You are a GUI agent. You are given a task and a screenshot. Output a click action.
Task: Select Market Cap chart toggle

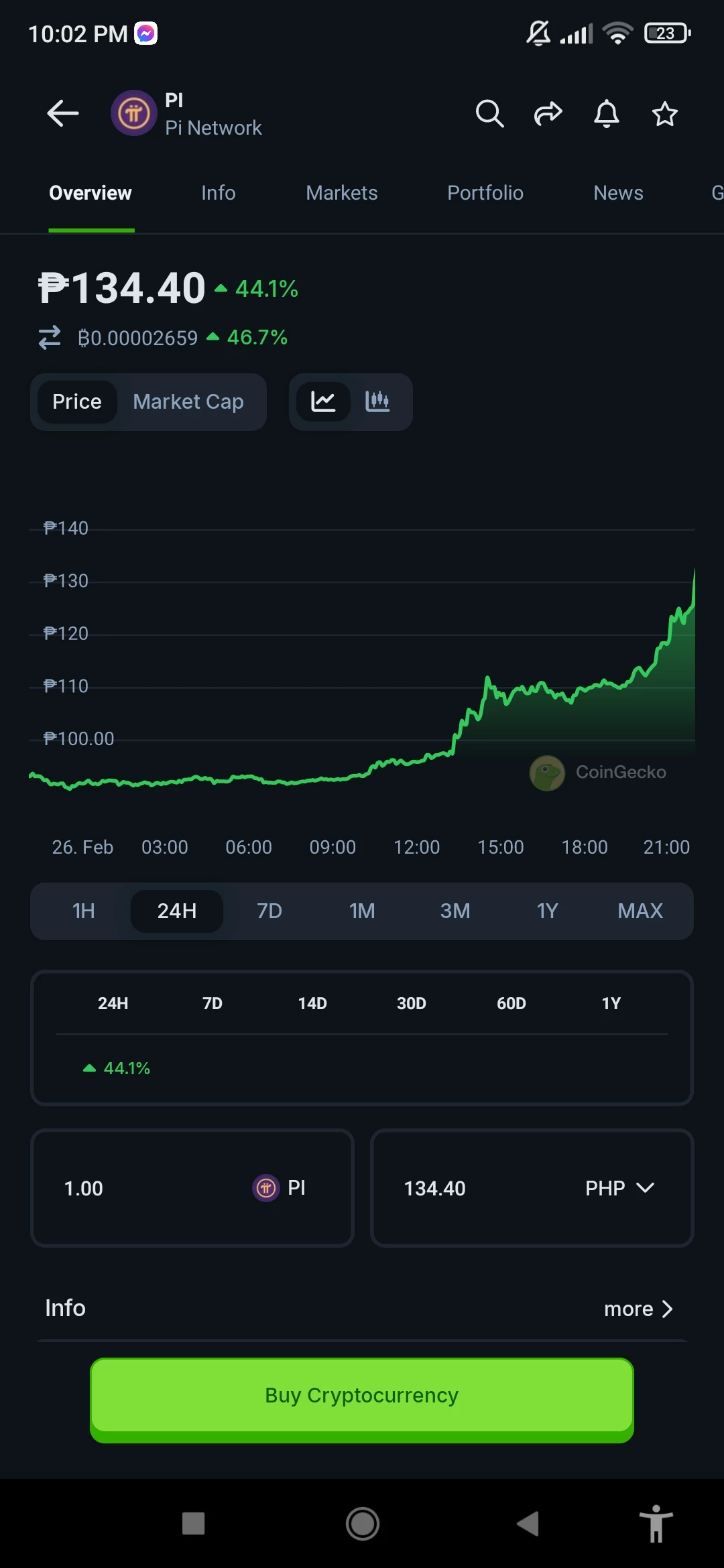(188, 401)
